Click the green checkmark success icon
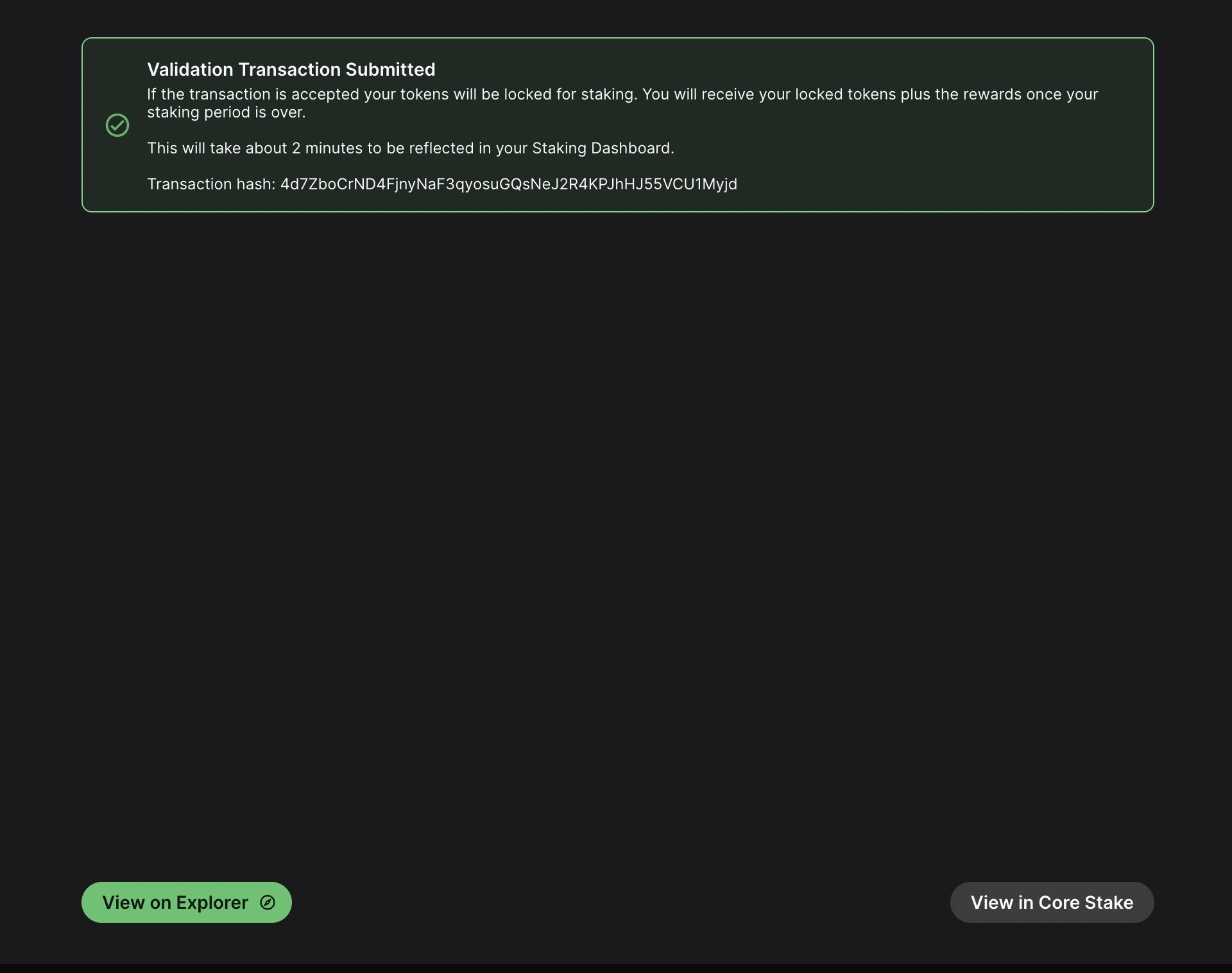 [117, 125]
